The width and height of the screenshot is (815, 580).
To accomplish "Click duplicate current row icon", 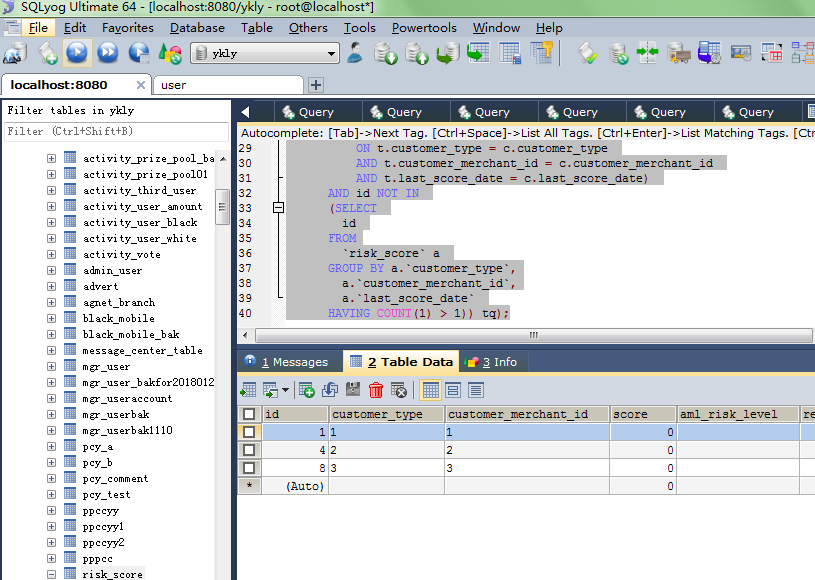I will pos(330,389).
